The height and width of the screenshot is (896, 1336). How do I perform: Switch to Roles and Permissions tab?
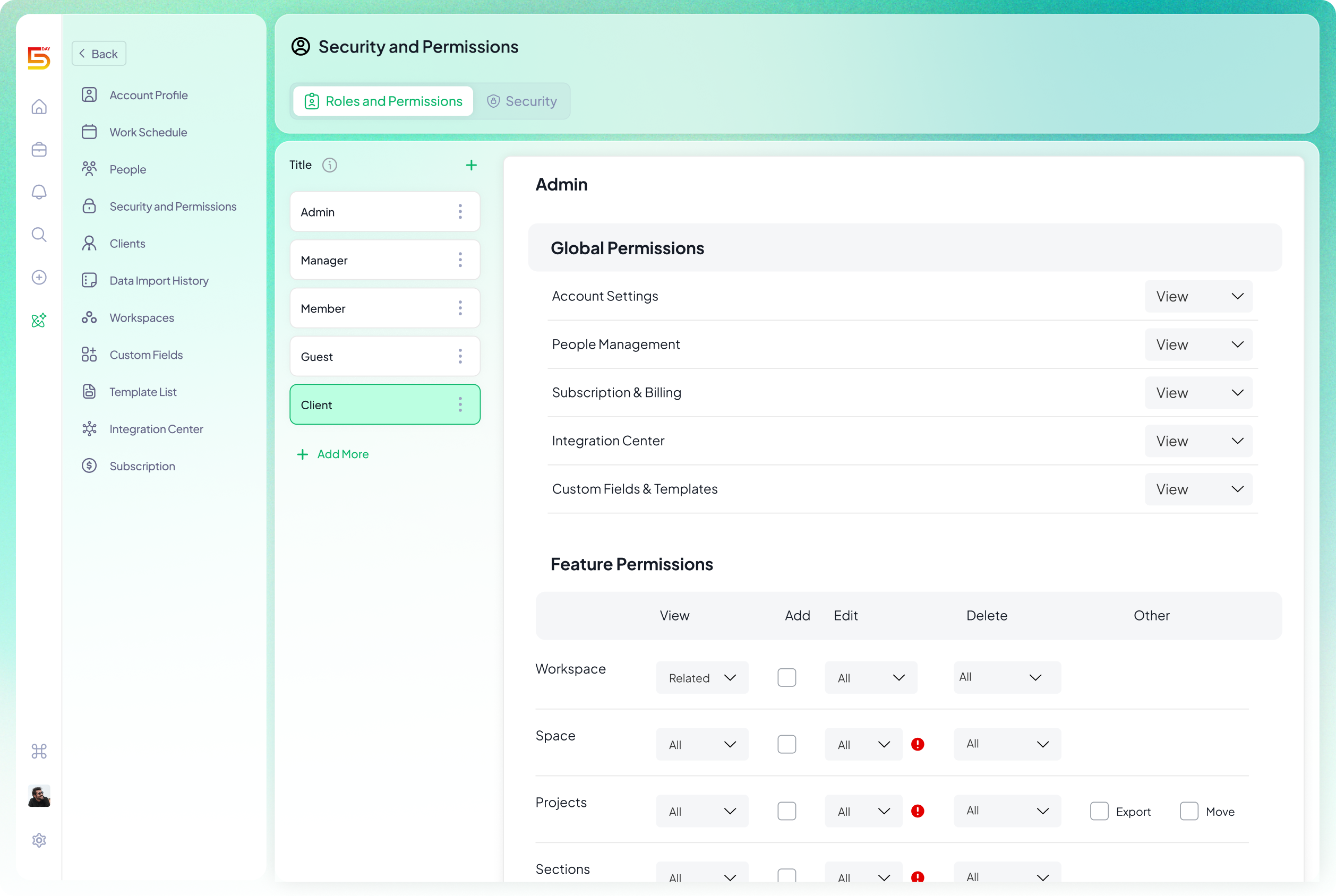pos(383,101)
